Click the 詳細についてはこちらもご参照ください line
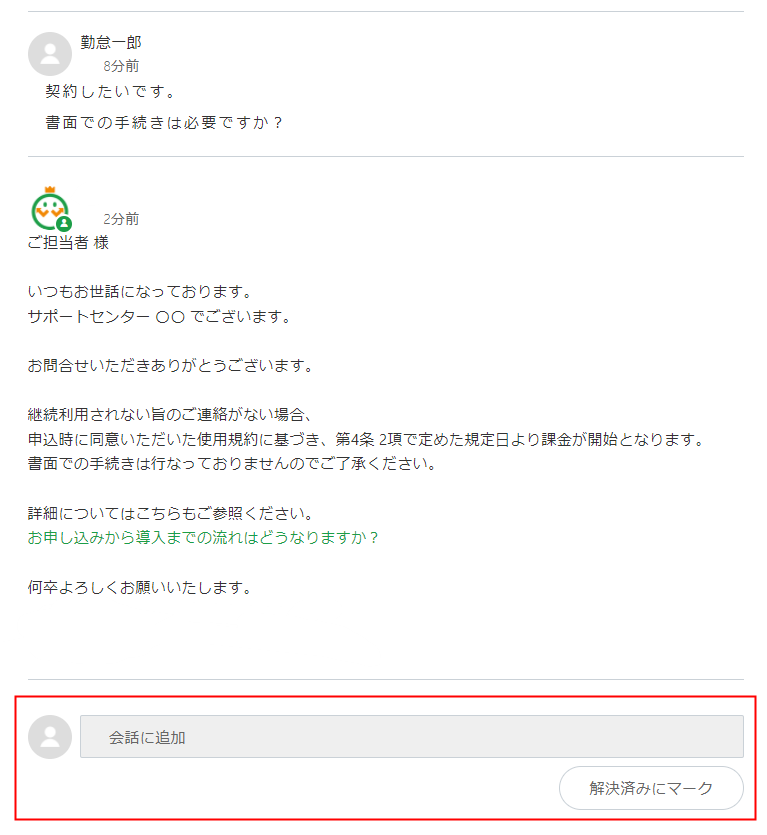Viewport: 767px width, 835px height. click(x=170, y=513)
